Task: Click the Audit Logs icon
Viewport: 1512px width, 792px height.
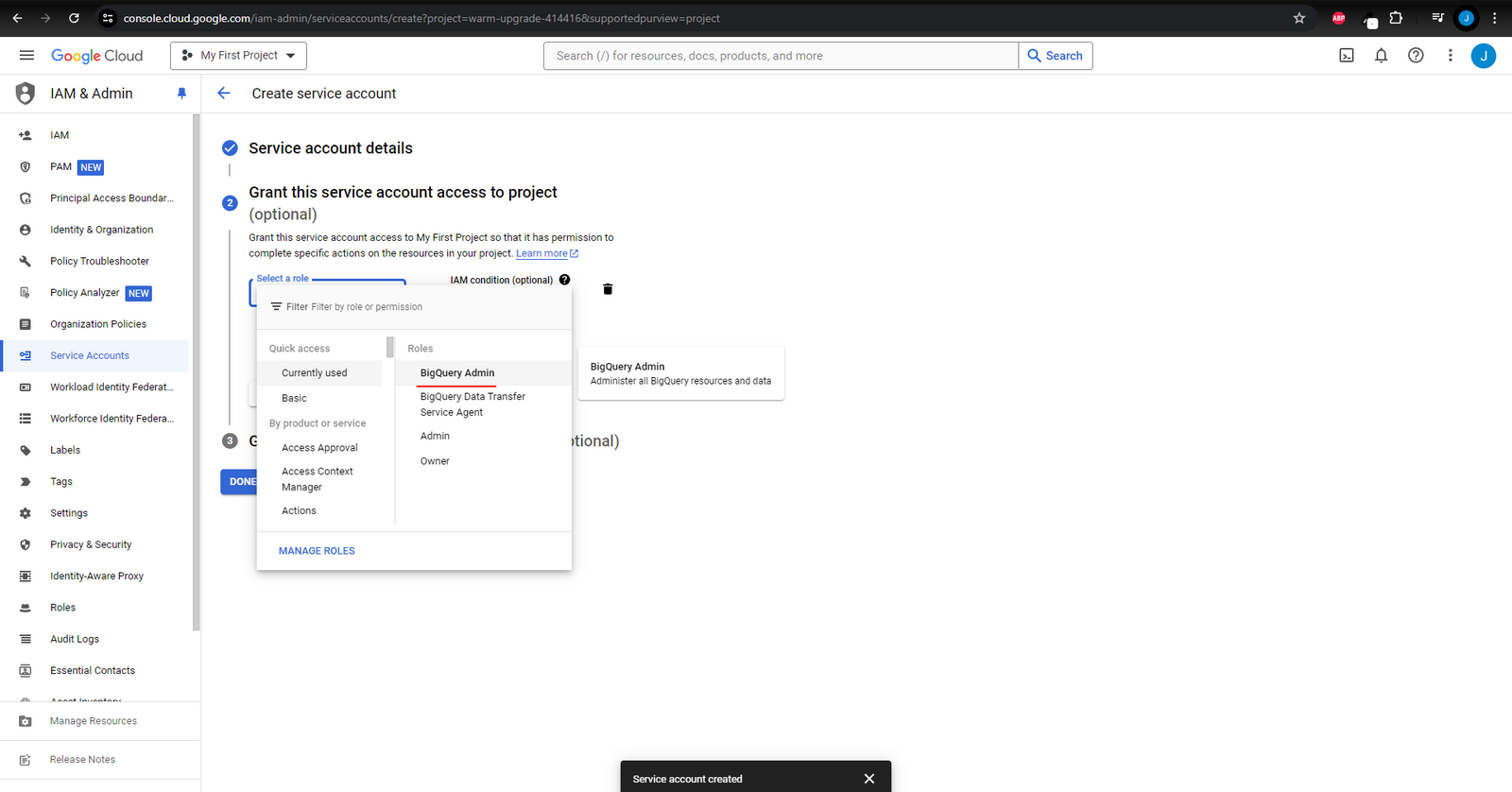Action: [26, 639]
